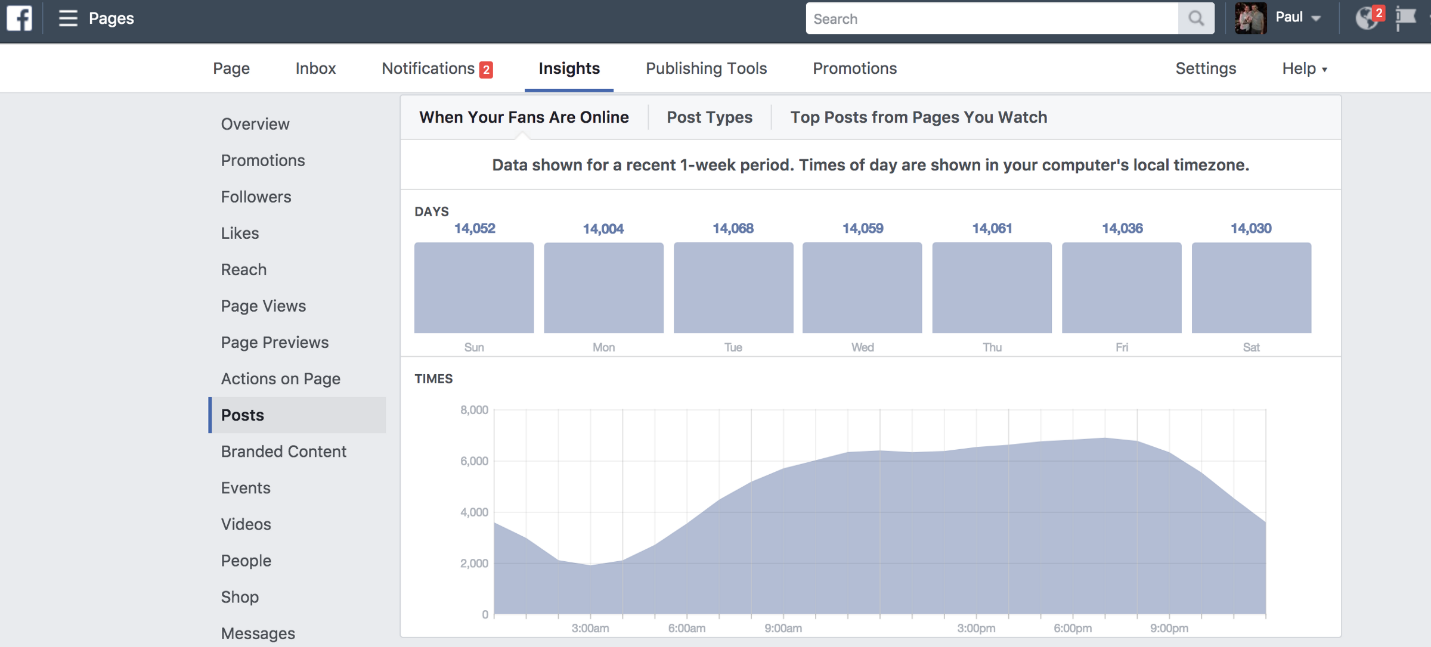Open Reach in the sidebar
The height and width of the screenshot is (647, 1431).
pyautogui.click(x=244, y=269)
